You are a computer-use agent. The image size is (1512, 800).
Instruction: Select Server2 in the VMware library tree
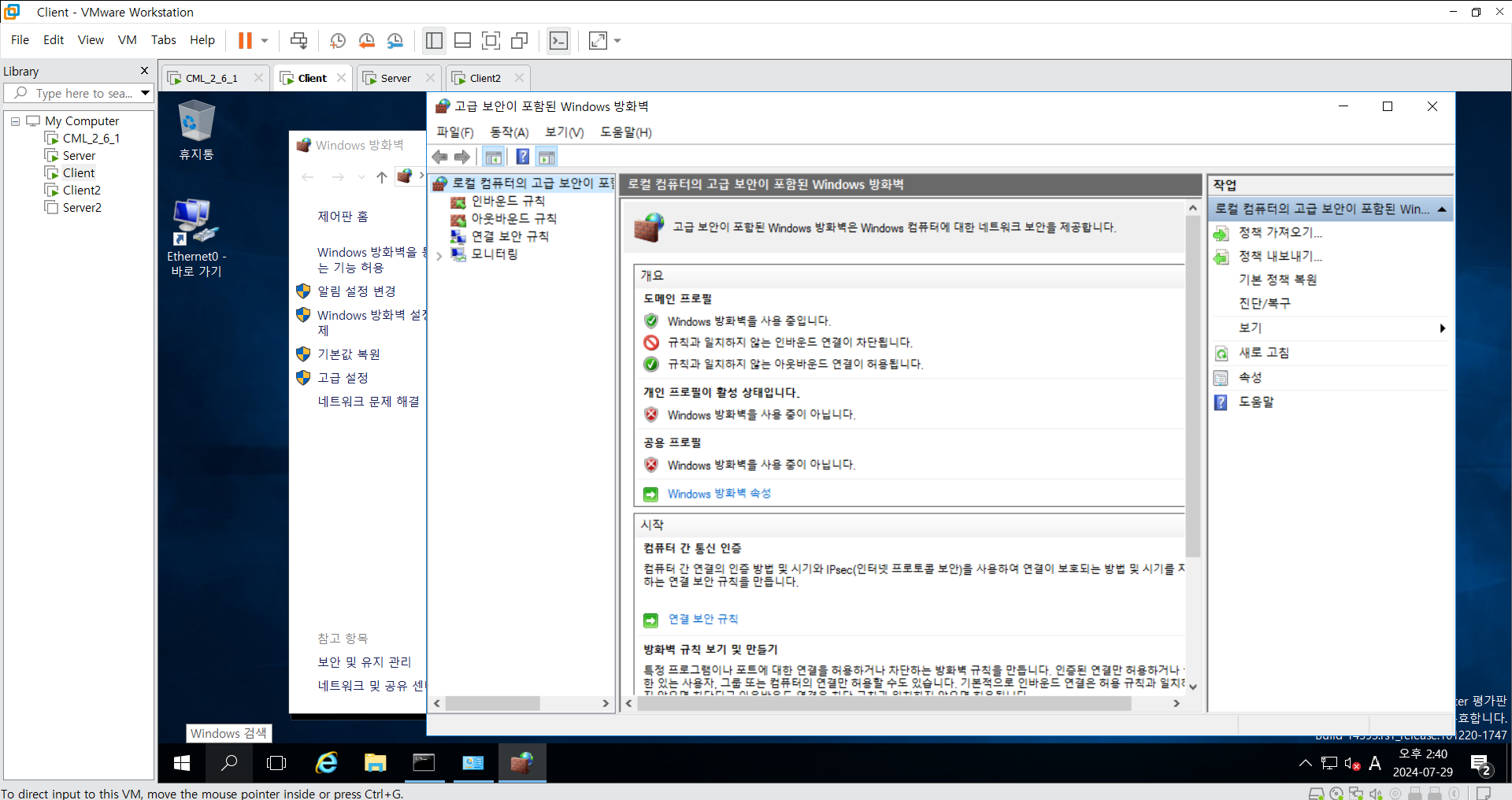(x=82, y=208)
